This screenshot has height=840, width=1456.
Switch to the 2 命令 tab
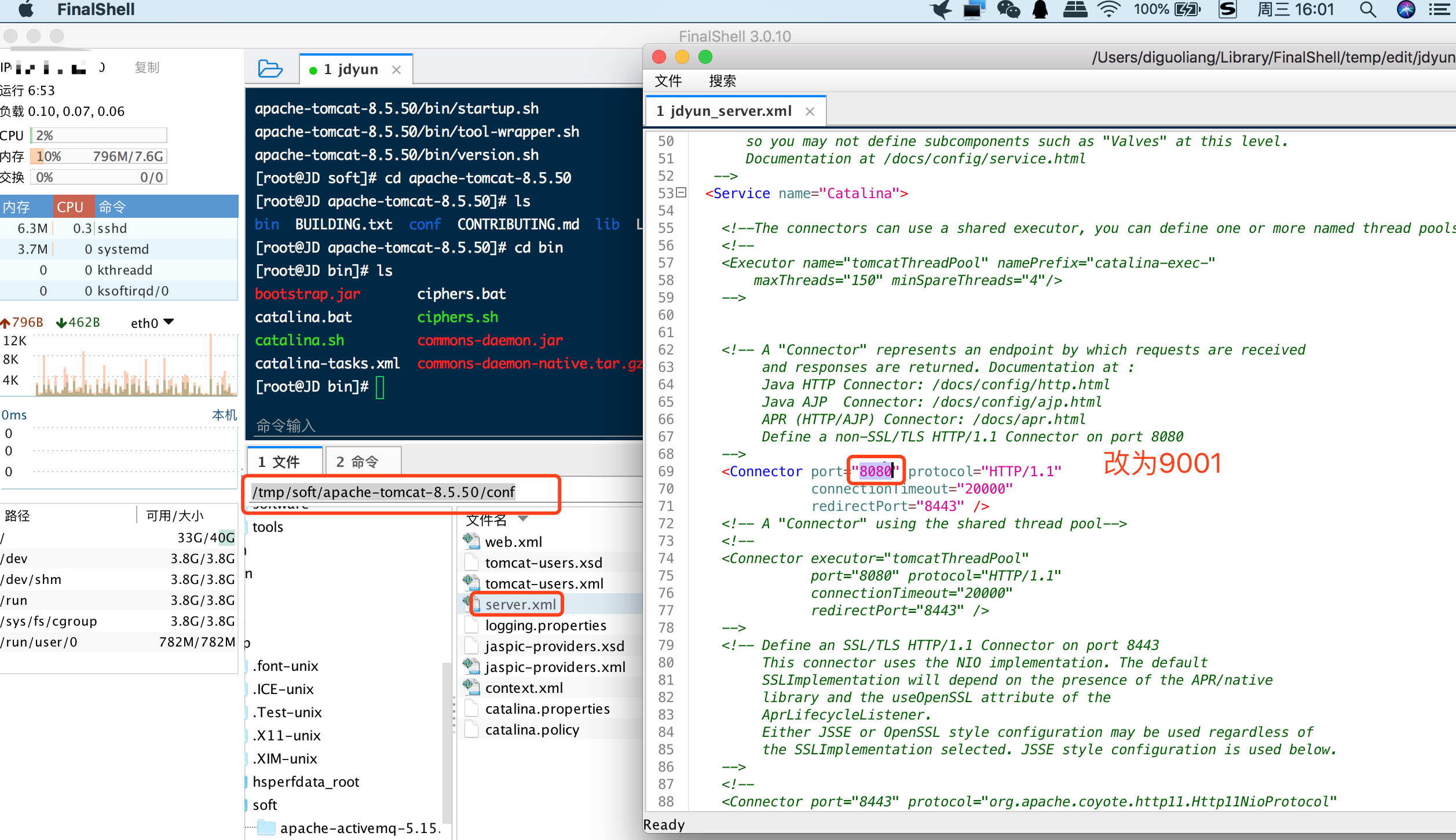358,461
